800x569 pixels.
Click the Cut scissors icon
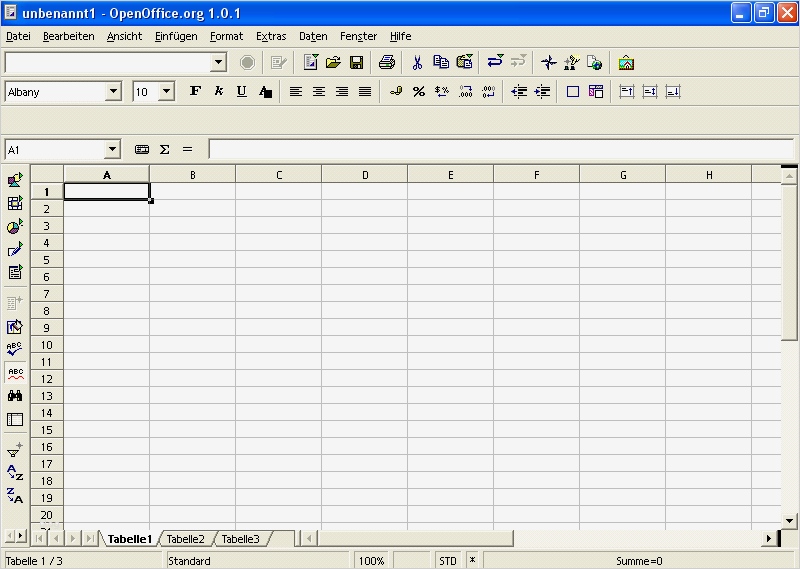click(x=417, y=63)
